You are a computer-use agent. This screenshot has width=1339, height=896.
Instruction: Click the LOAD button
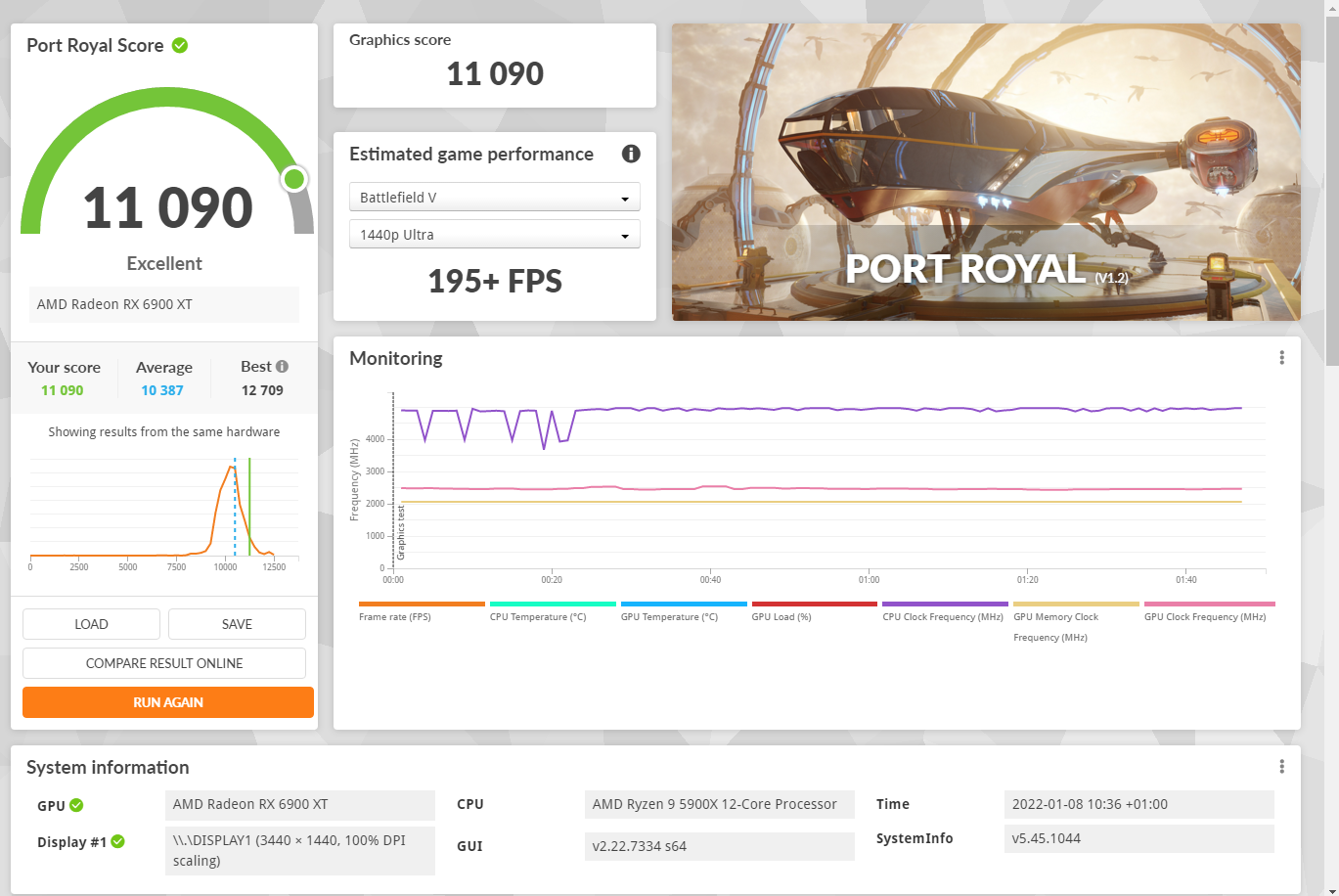pyautogui.click(x=91, y=624)
